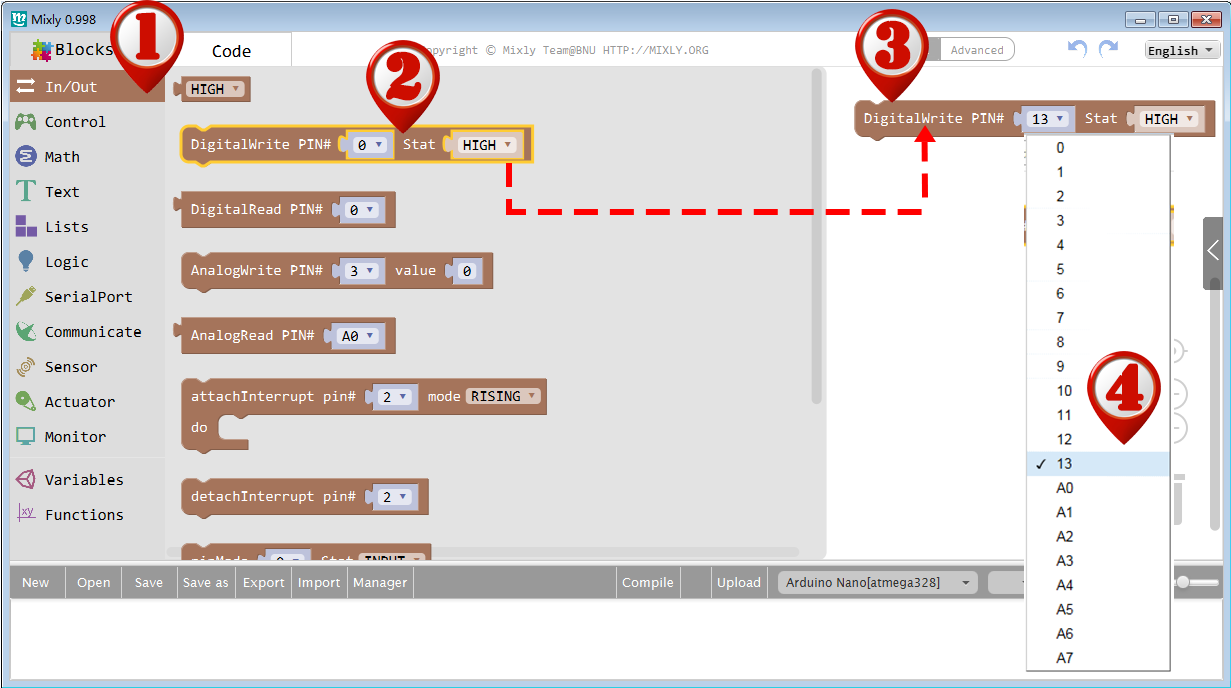Click the Lists category icon
Viewport: 1231px width, 688px height.
pyautogui.click(x=26, y=227)
